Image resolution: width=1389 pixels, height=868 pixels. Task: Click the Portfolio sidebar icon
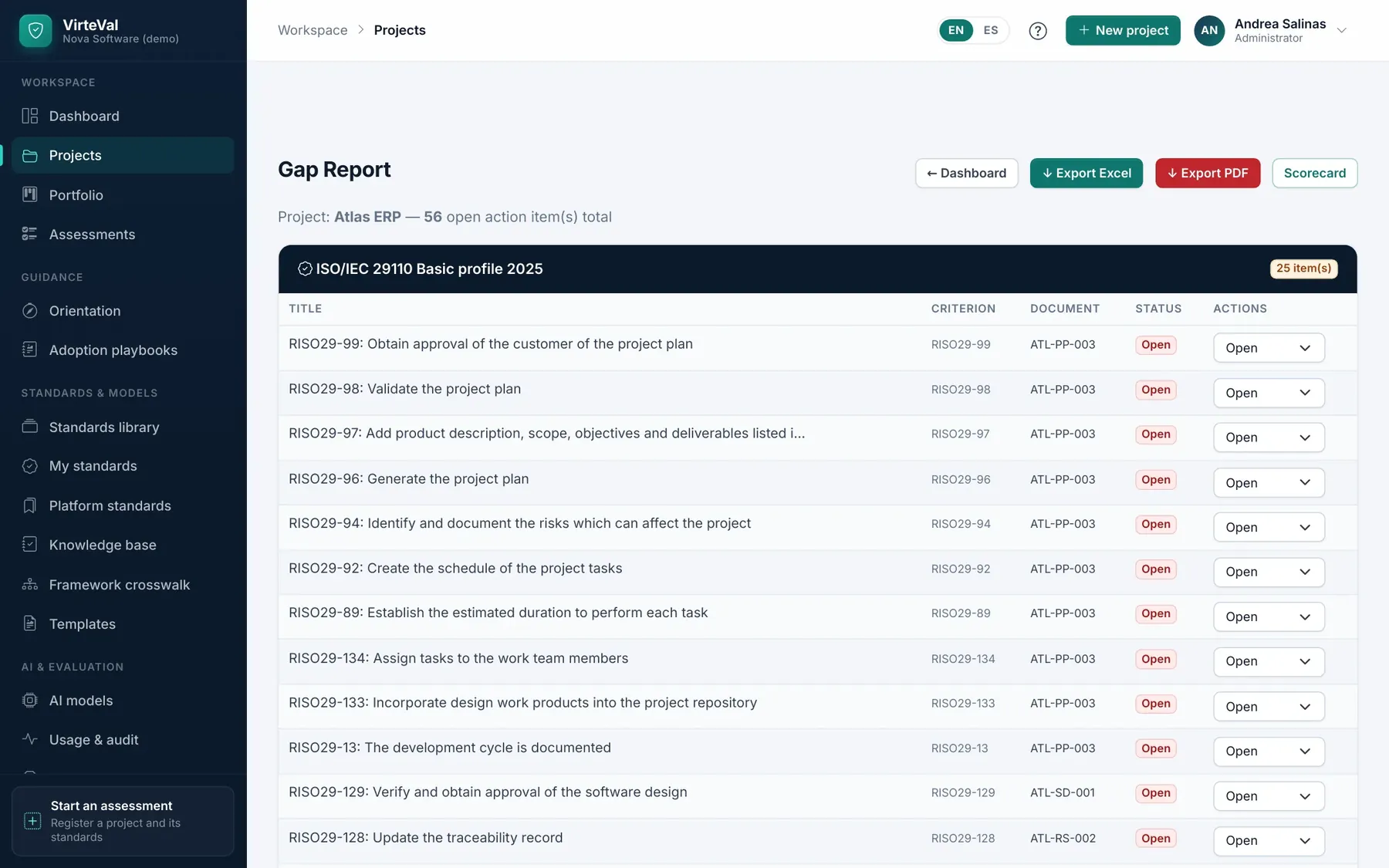coord(30,194)
